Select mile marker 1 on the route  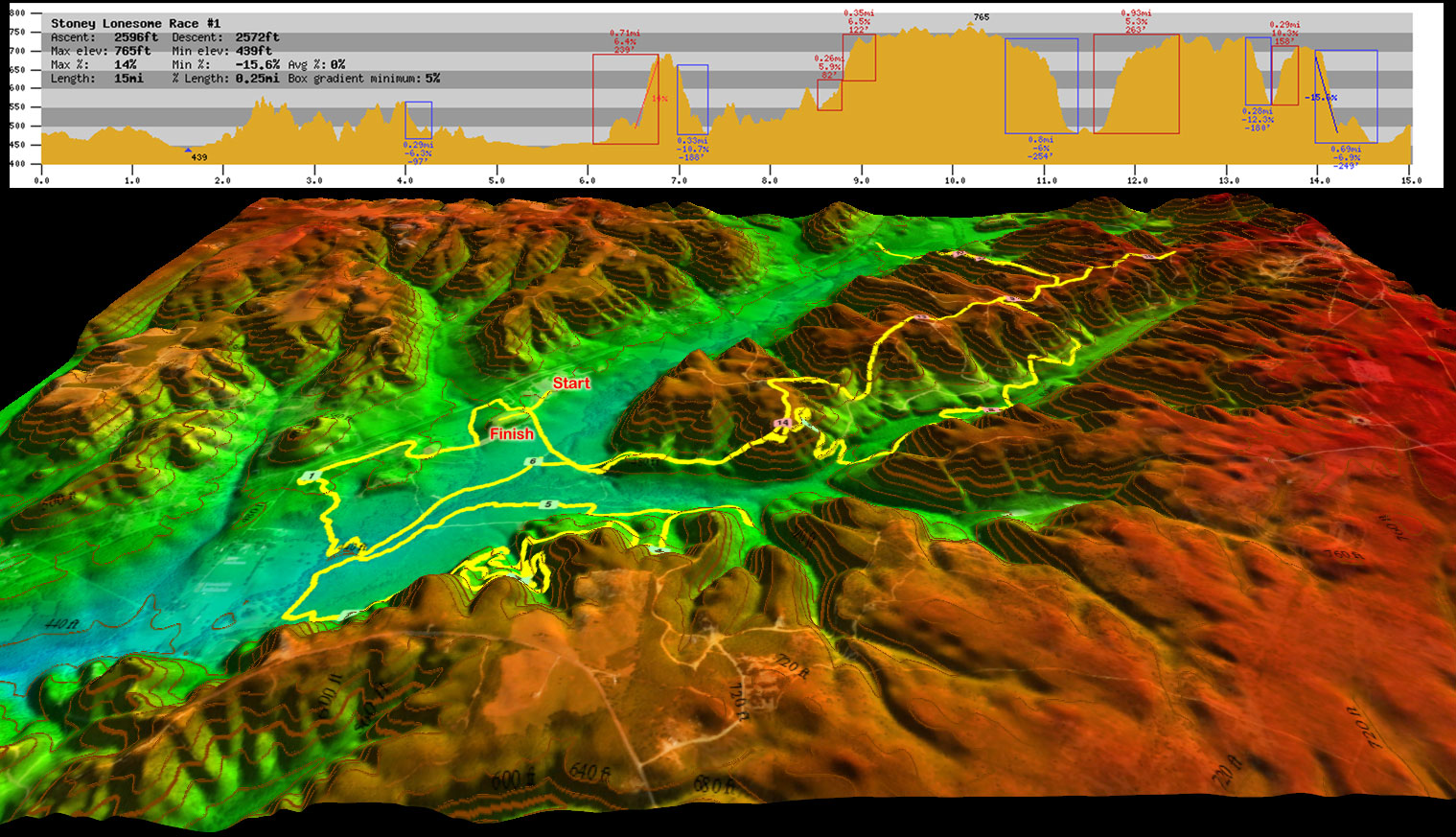[311, 477]
